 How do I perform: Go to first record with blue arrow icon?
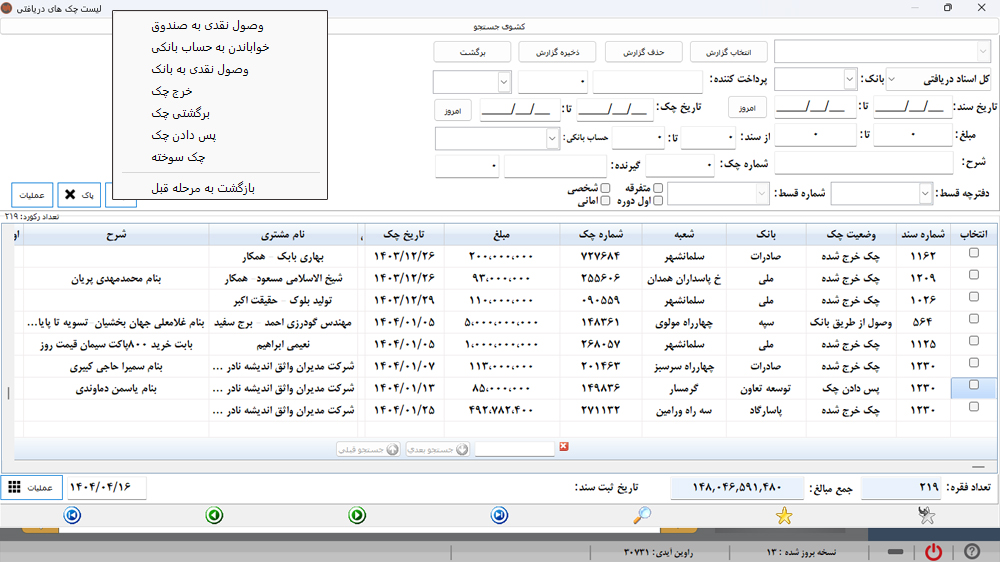pyautogui.click(x=499, y=515)
